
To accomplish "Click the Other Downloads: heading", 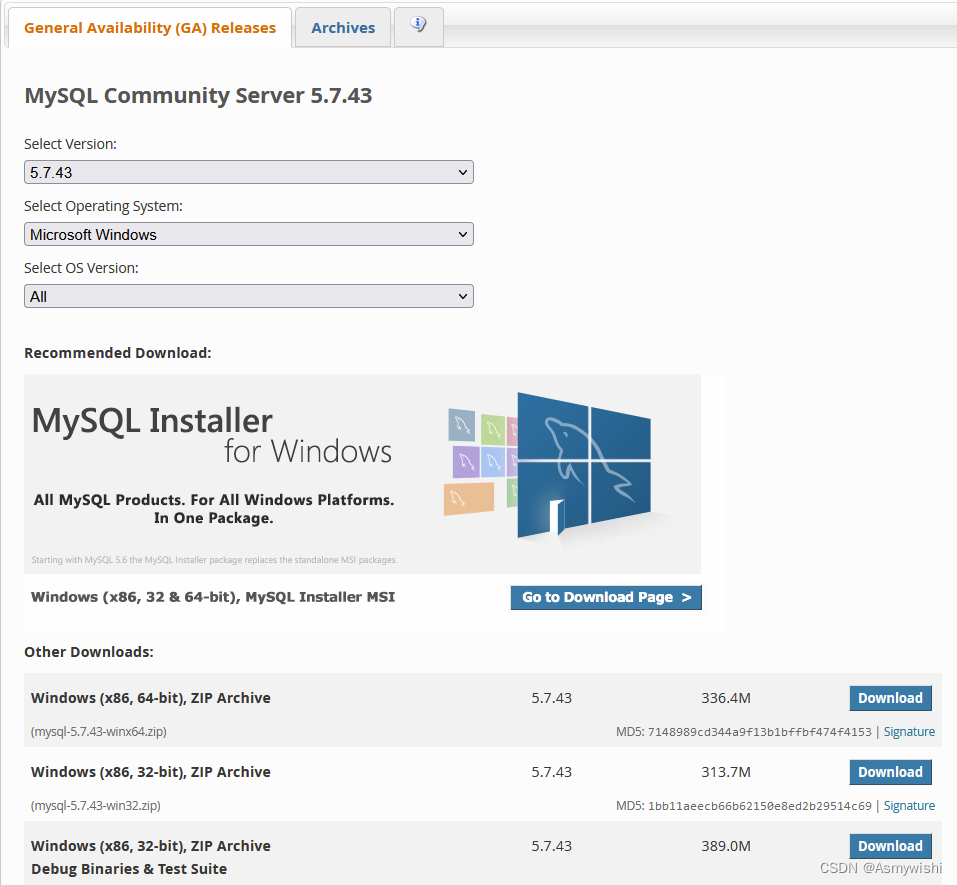I will pyautogui.click(x=89, y=652).
